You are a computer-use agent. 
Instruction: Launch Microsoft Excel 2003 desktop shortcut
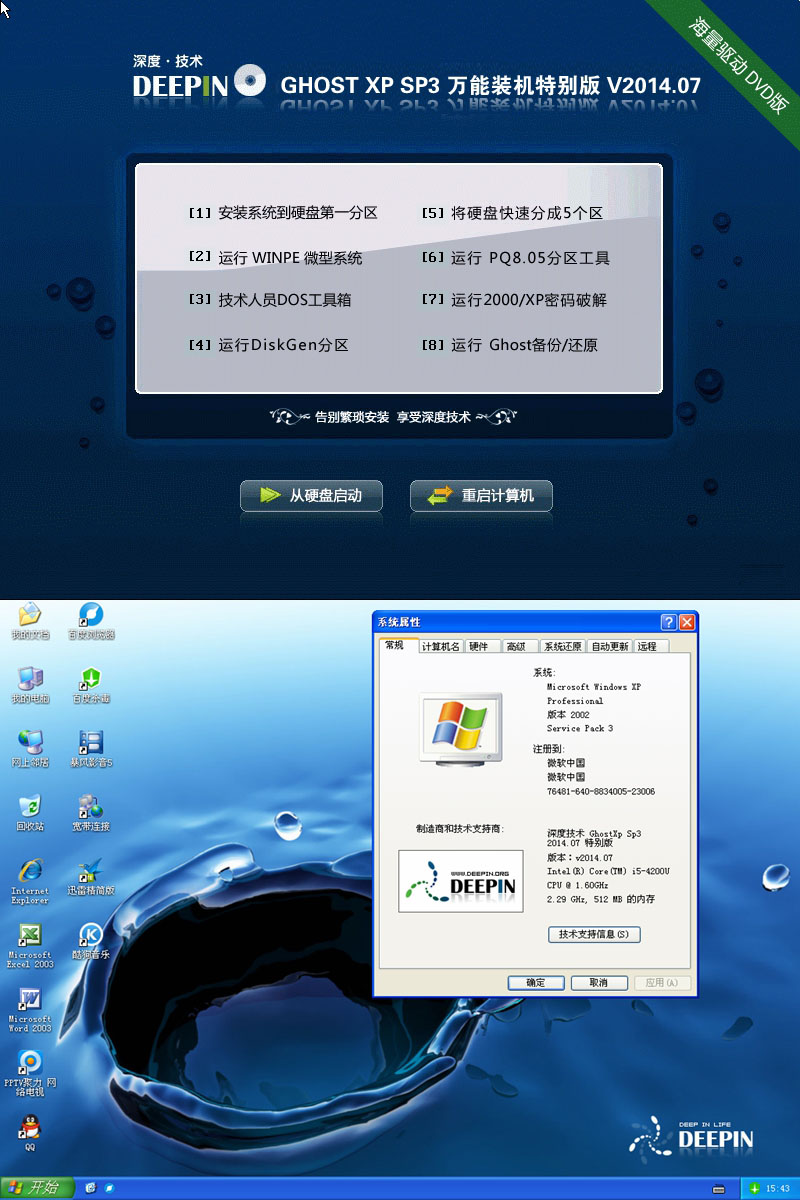pos(30,945)
